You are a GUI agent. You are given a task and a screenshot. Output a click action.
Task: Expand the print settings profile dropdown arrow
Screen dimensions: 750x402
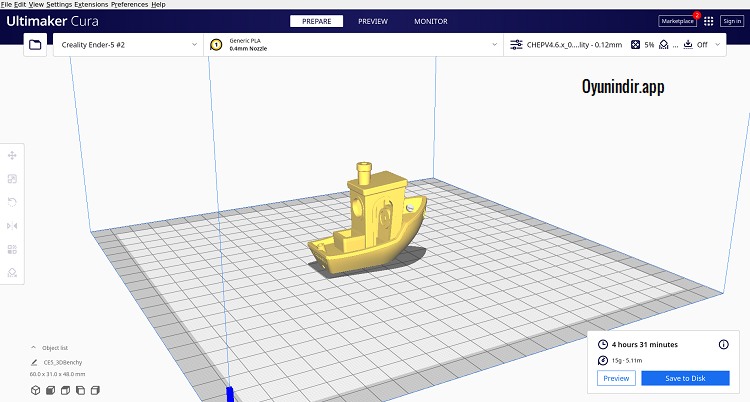coord(717,45)
